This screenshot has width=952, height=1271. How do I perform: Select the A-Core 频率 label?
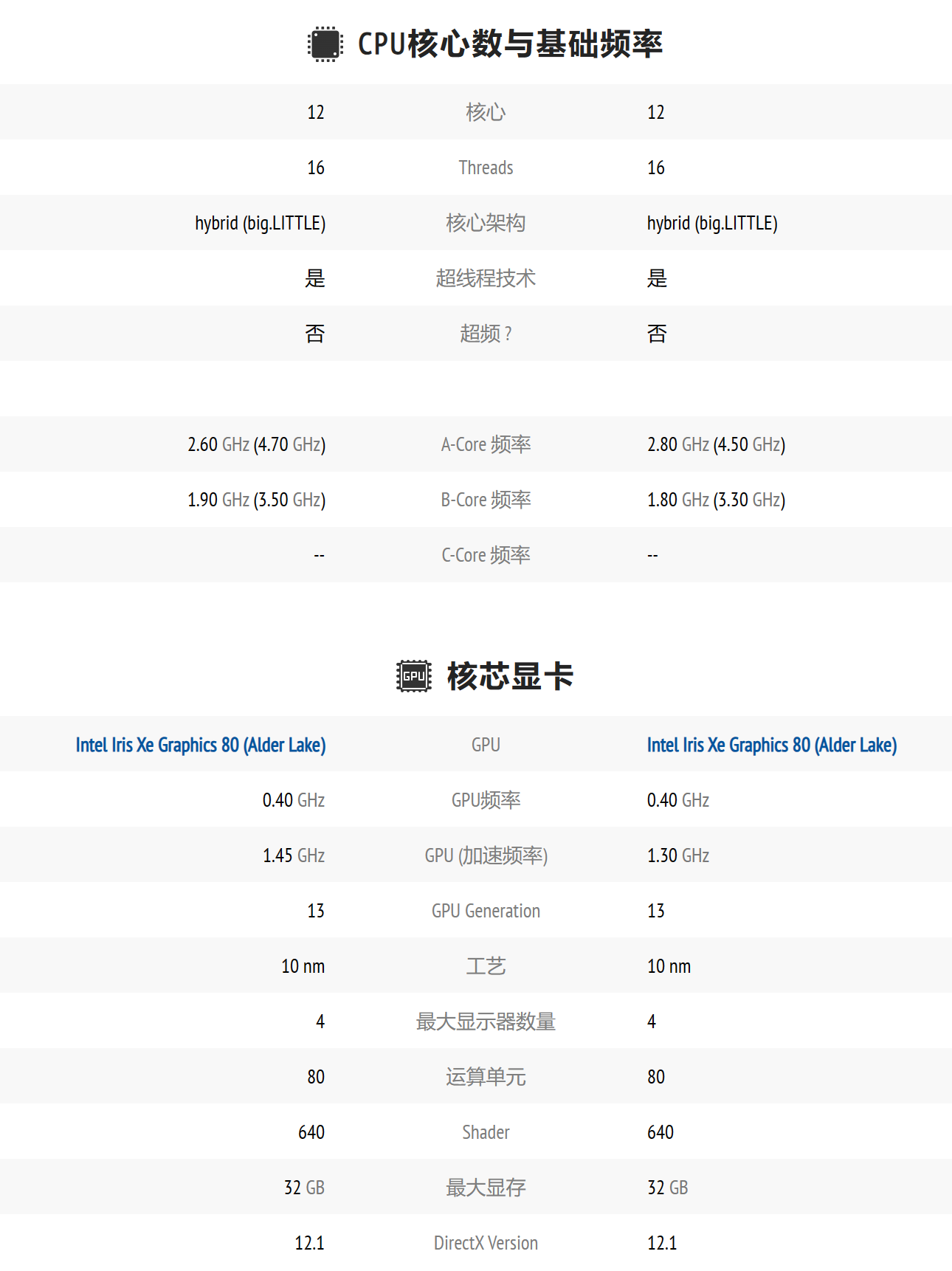[486, 444]
